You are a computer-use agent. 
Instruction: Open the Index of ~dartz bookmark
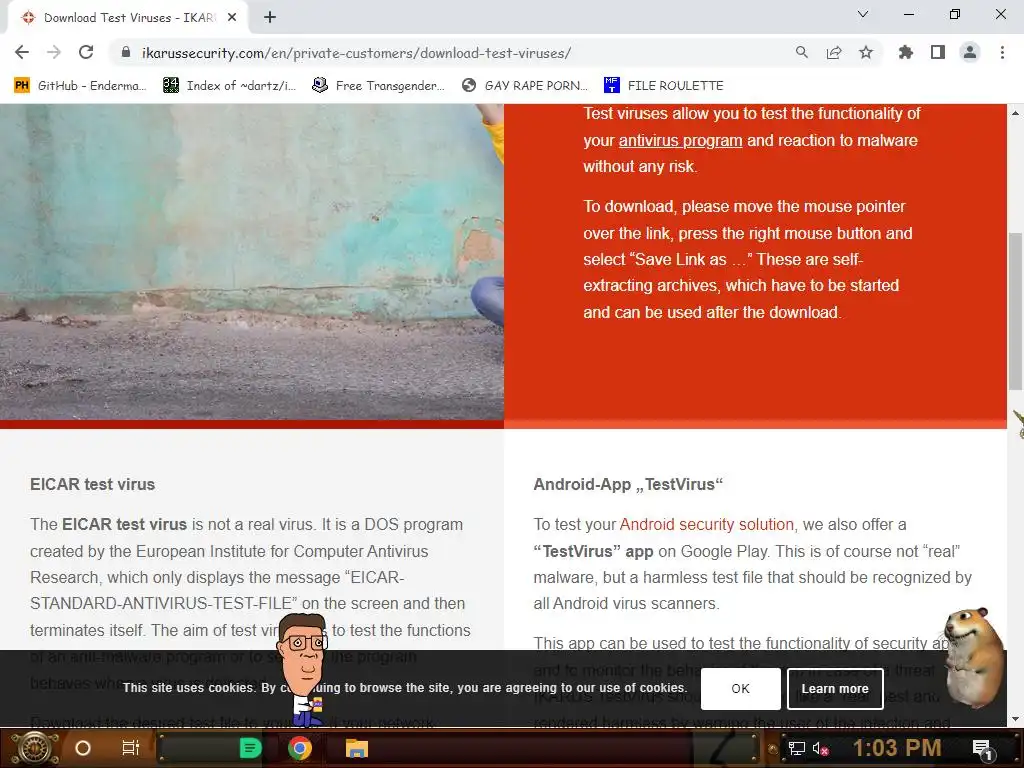[x=229, y=86]
